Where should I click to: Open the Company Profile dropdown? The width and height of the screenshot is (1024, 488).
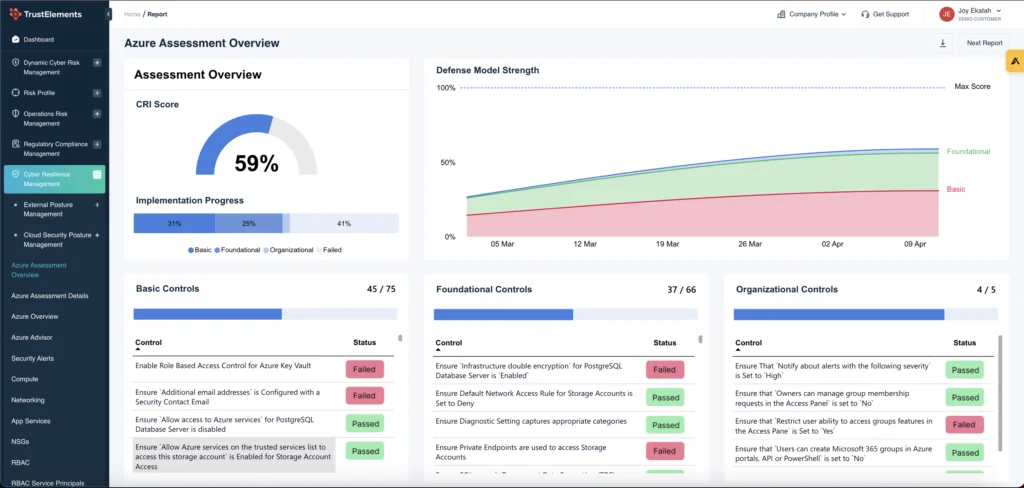(x=811, y=14)
